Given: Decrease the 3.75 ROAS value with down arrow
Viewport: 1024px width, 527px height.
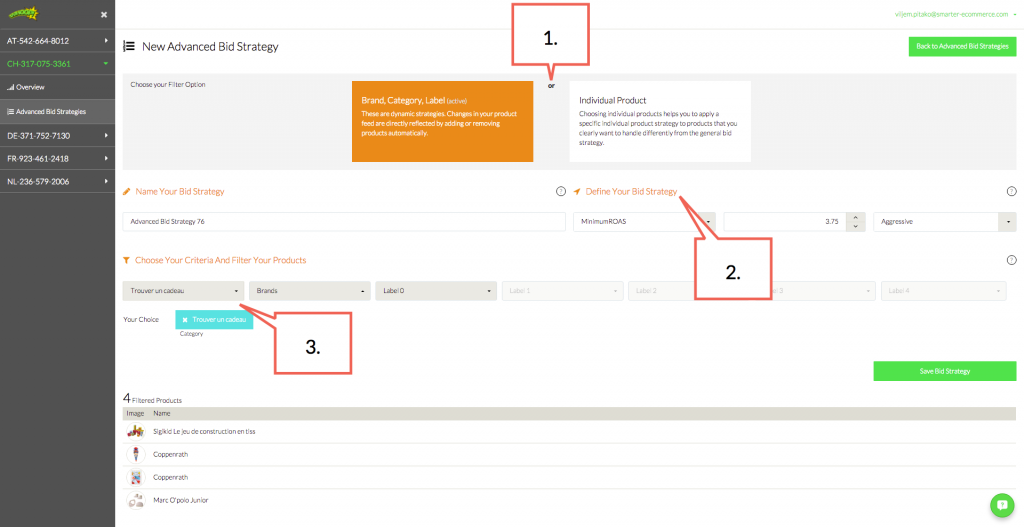Looking at the screenshot, I should [856, 226].
